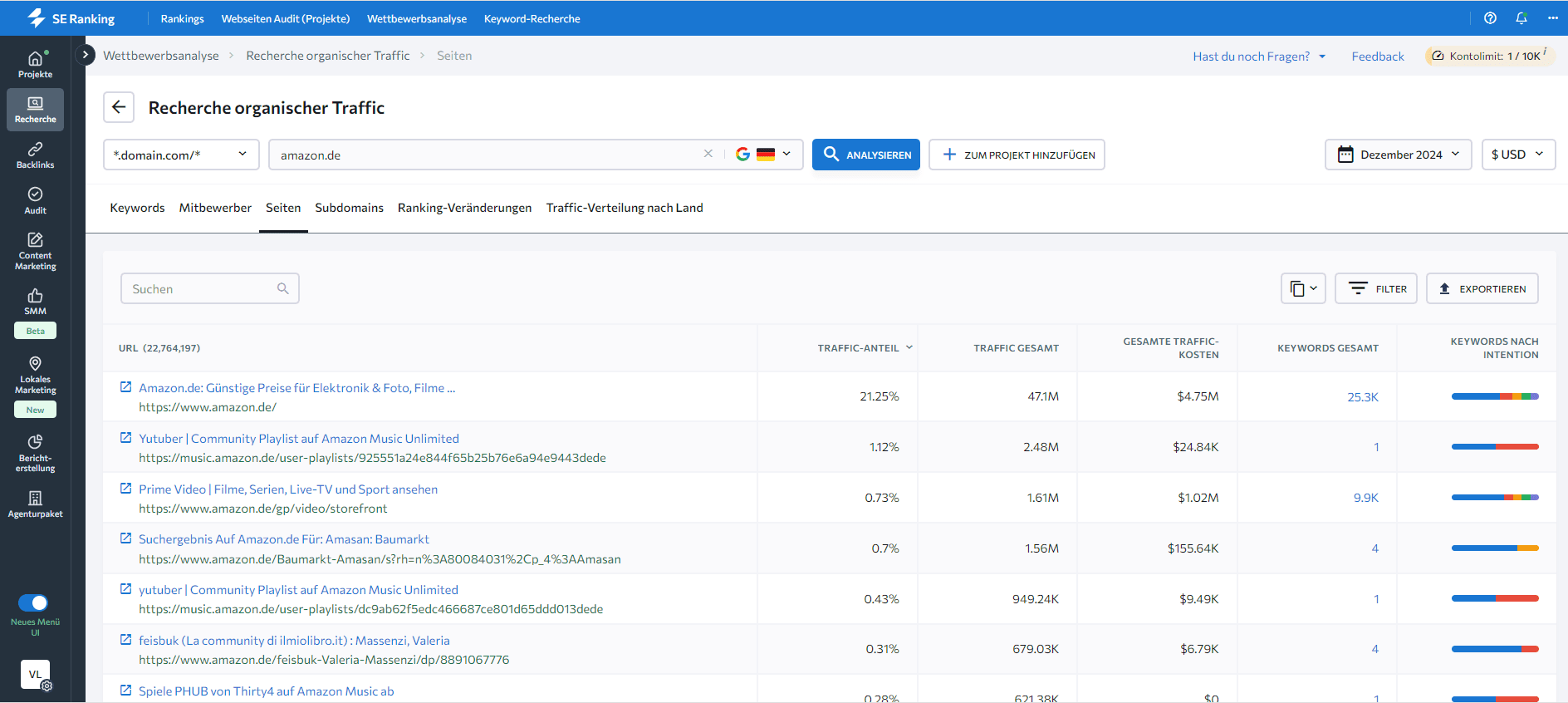Image resolution: width=1568 pixels, height=703 pixels.
Task: Open the help question mark icon
Action: coord(1490,18)
